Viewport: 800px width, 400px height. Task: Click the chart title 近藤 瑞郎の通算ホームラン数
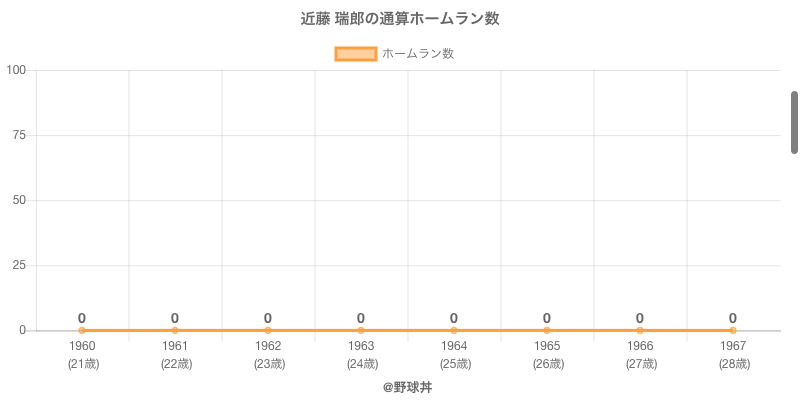pos(400,18)
